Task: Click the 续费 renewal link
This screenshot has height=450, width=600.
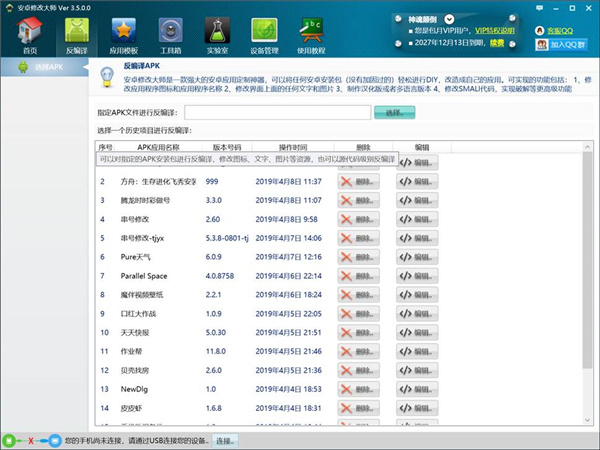Action: click(495, 44)
